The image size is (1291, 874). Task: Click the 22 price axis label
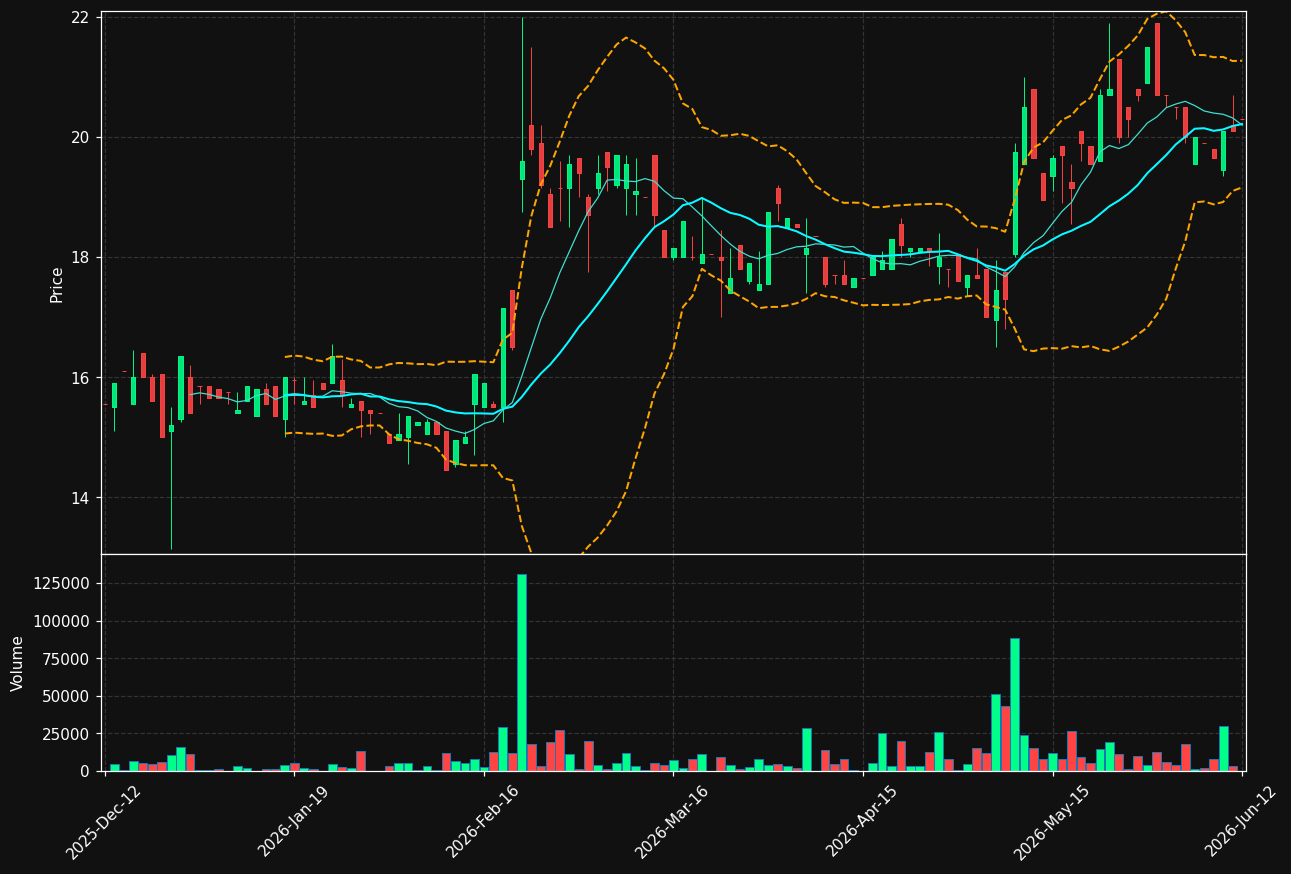[x=80, y=18]
